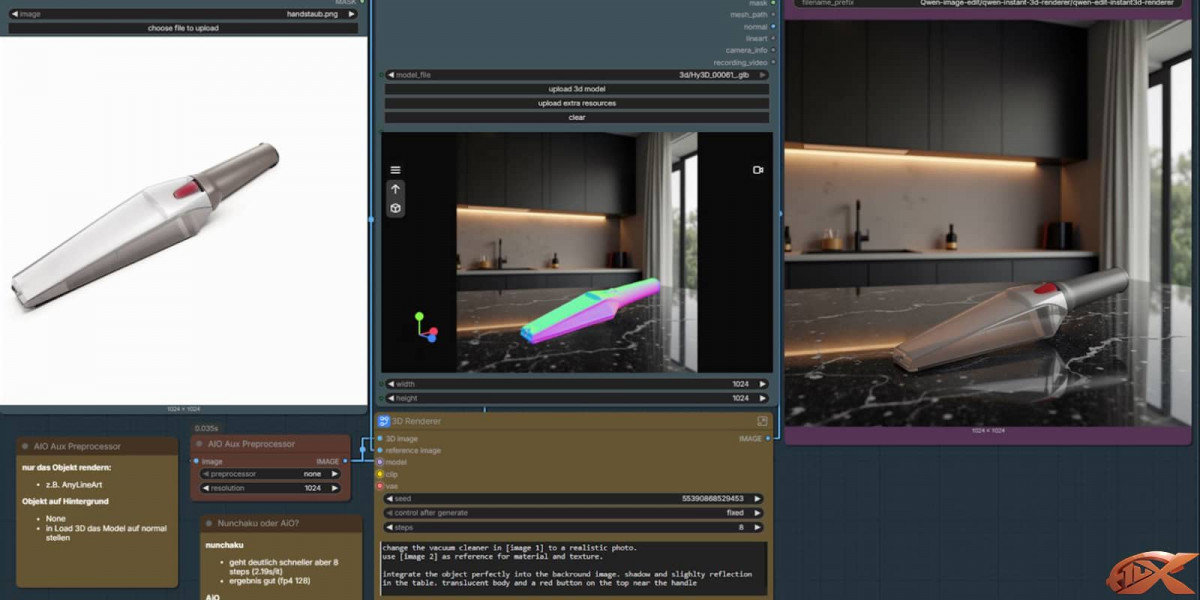Click the up-arrow icon in 3D viewer
The height and width of the screenshot is (600, 1200).
point(395,189)
